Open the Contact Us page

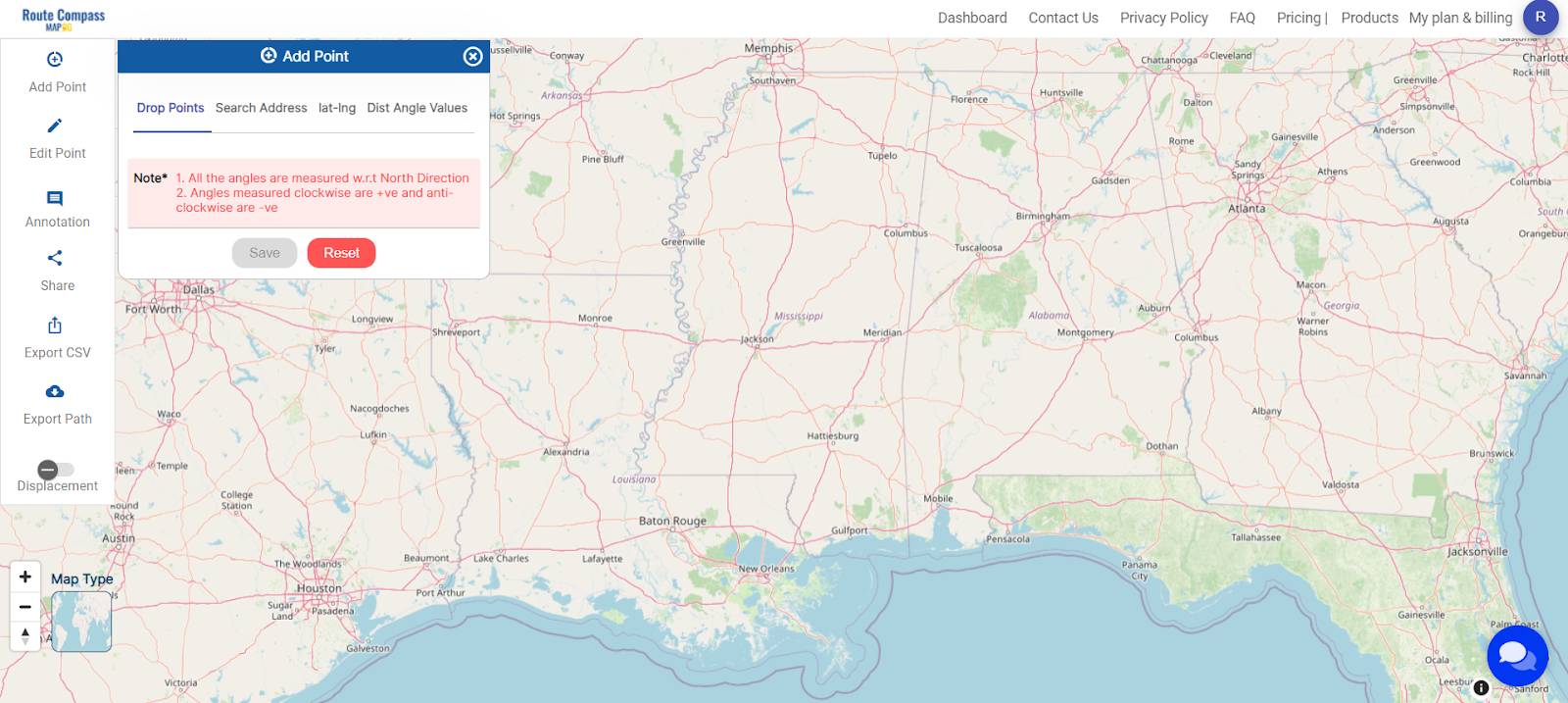[1063, 18]
